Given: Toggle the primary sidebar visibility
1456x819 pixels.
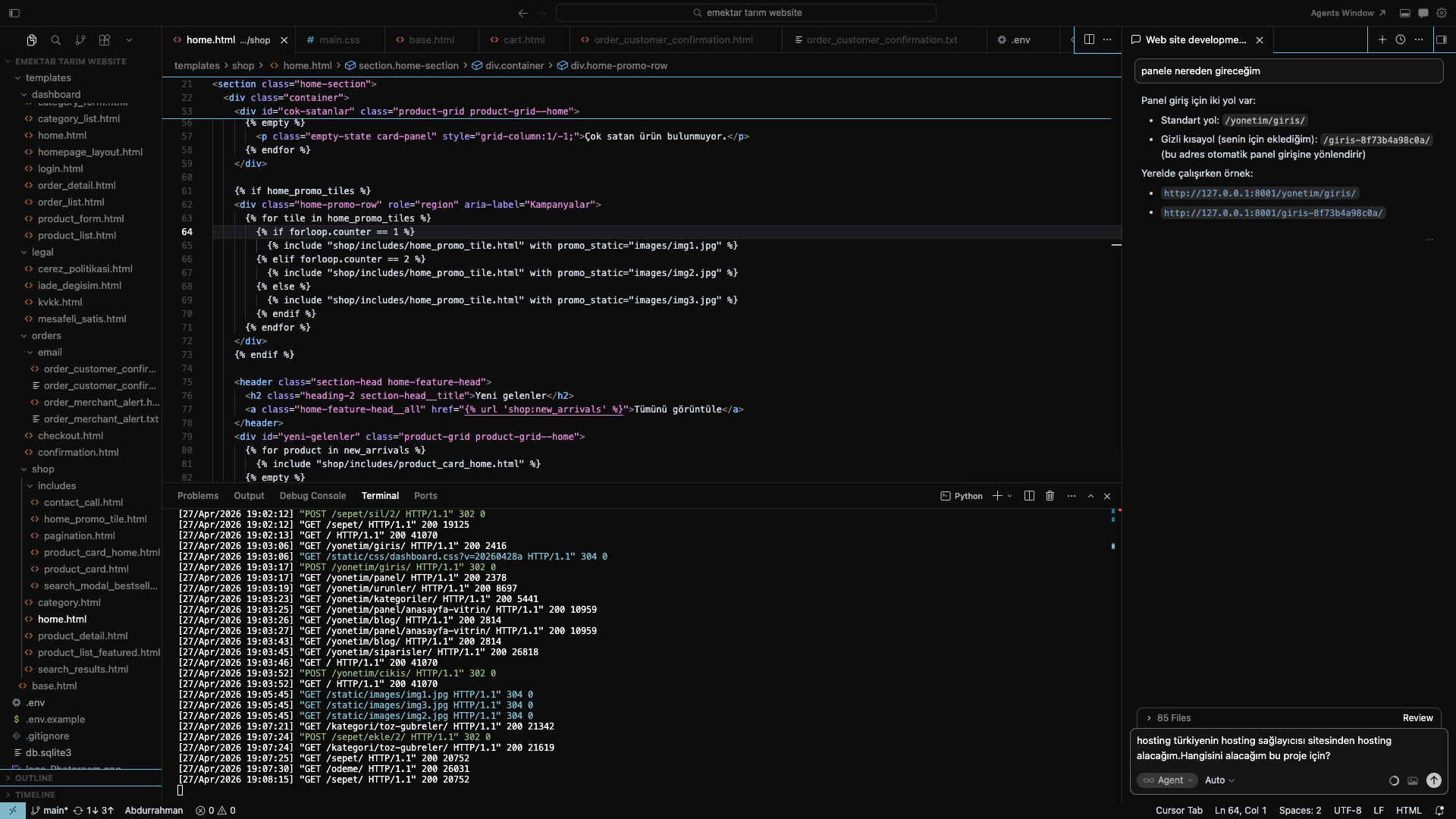Looking at the screenshot, I should click(14, 13).
